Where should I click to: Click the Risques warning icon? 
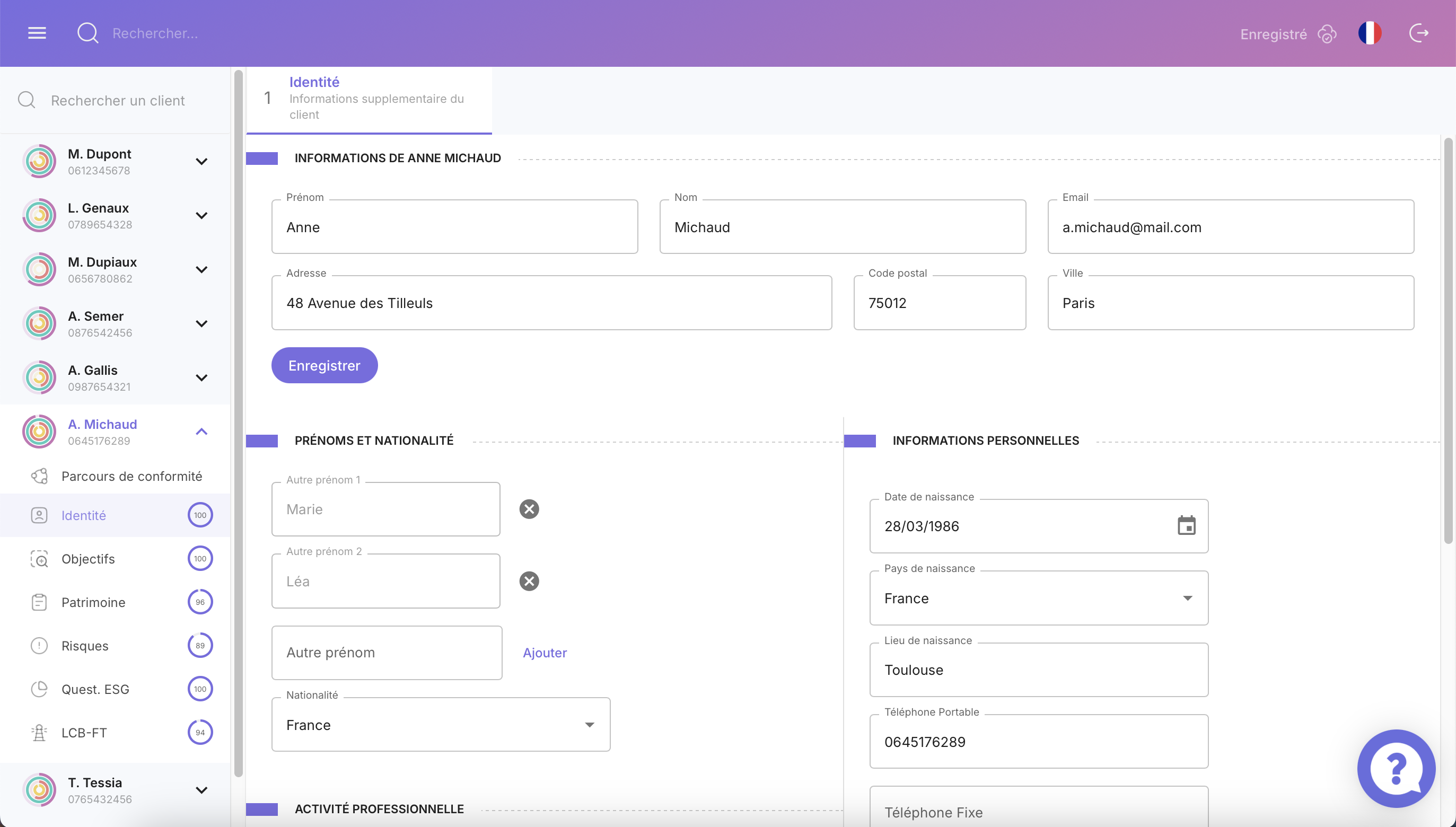click(x=39, y=645)
